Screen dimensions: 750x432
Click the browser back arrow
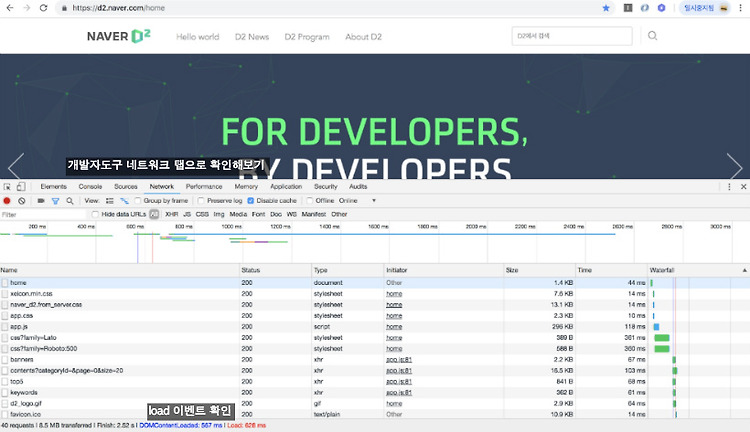pos(10,8)
